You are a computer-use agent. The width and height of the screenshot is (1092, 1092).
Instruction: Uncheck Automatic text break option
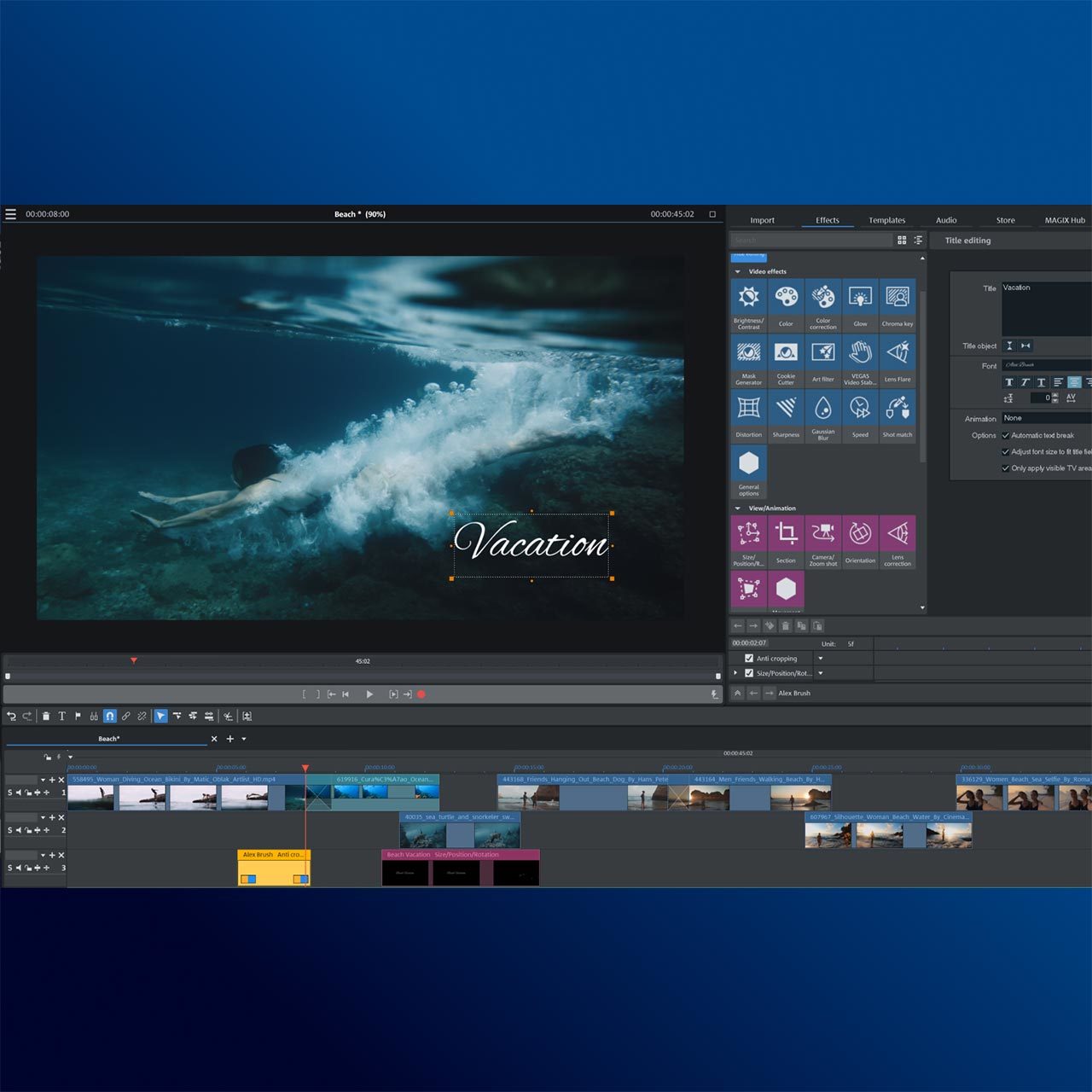pos(1005,435)
